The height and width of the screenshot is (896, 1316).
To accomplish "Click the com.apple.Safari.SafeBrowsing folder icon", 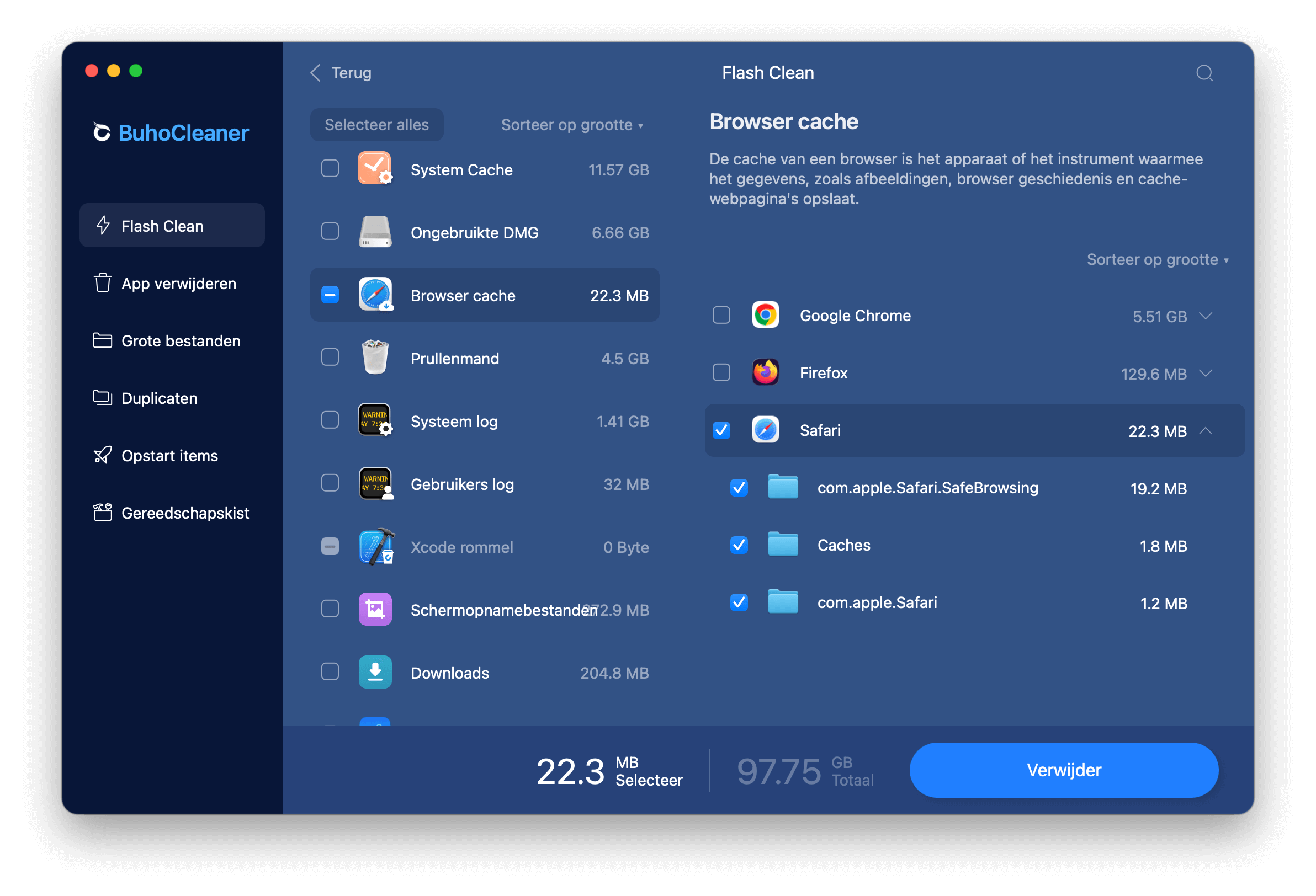I will pyautogui.click(x=783, y=487).
